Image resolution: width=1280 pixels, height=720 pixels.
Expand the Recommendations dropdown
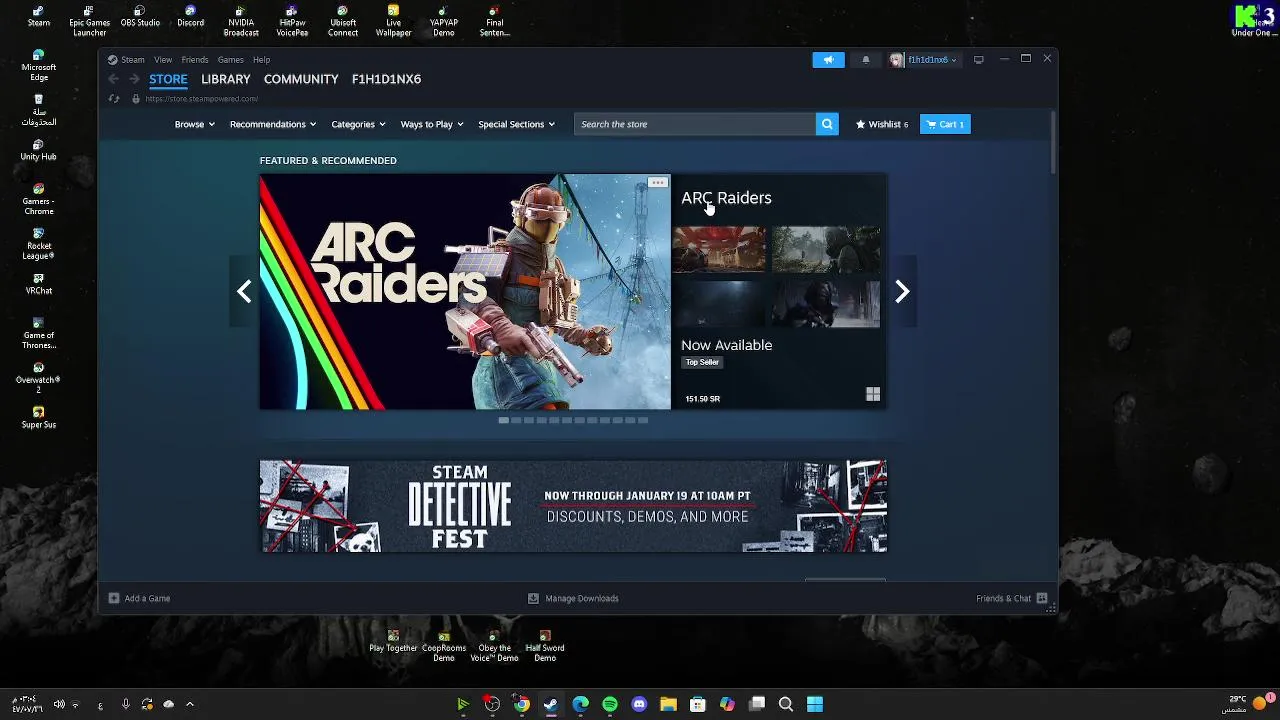point(272,124)
